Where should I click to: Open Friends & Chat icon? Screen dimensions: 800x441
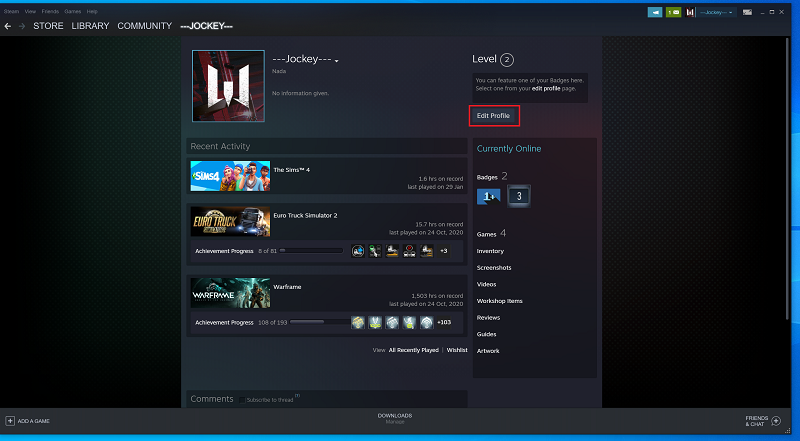pyautogui.click(x=776, y=421)
